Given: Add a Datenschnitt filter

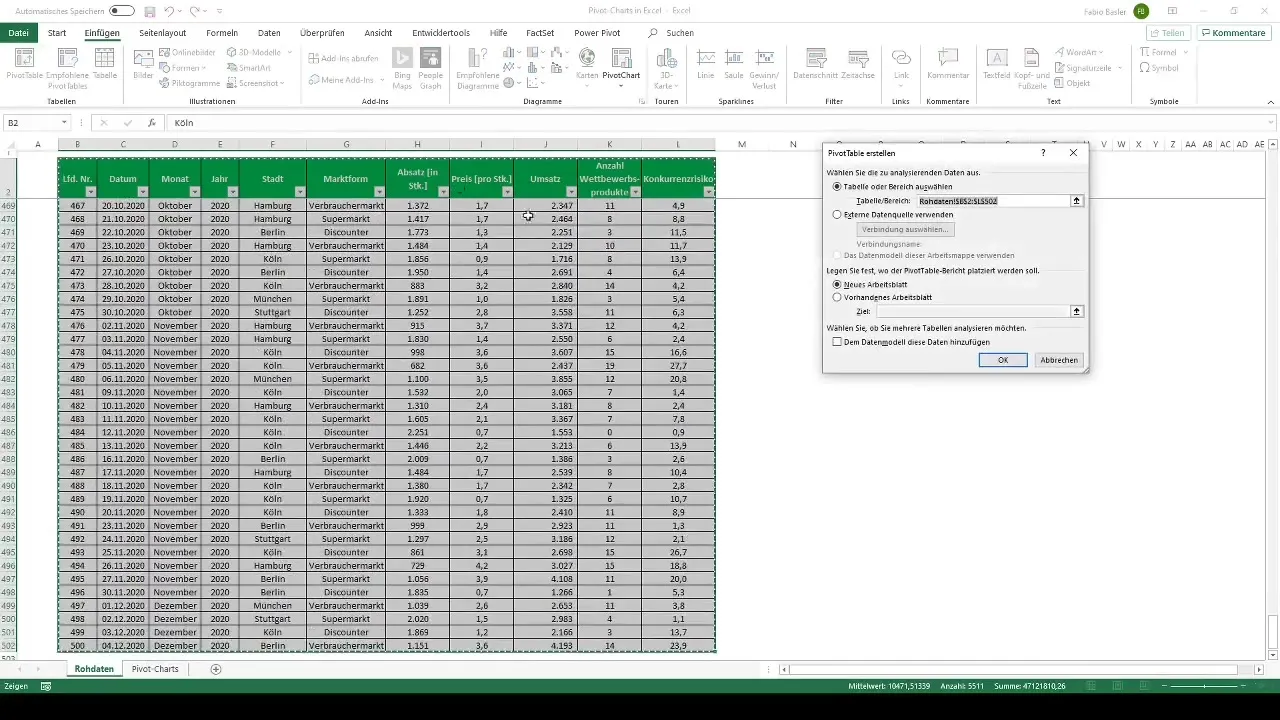Looking at the screenshot, I should (816, 64).
